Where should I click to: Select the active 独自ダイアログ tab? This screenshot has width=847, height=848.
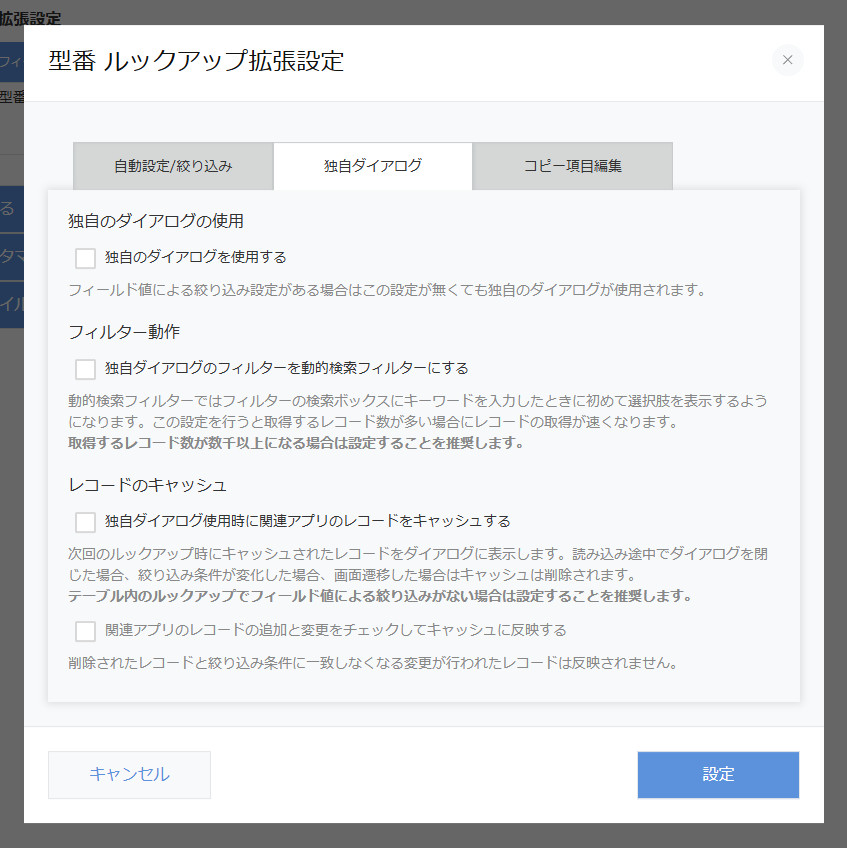[372, 165]
